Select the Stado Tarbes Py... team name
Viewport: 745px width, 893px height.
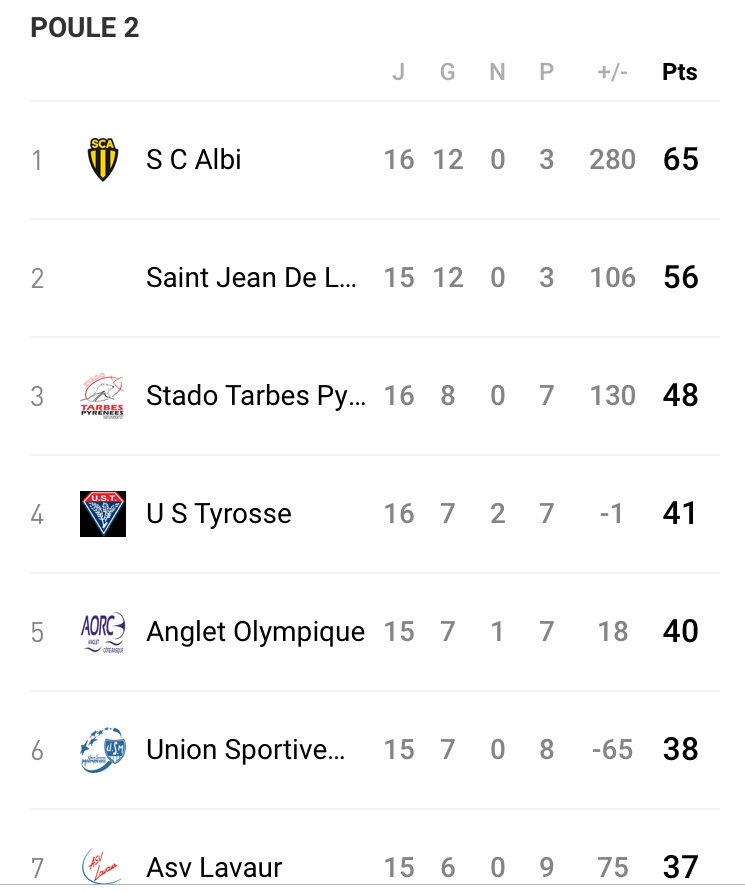click(x=256, y=396)
